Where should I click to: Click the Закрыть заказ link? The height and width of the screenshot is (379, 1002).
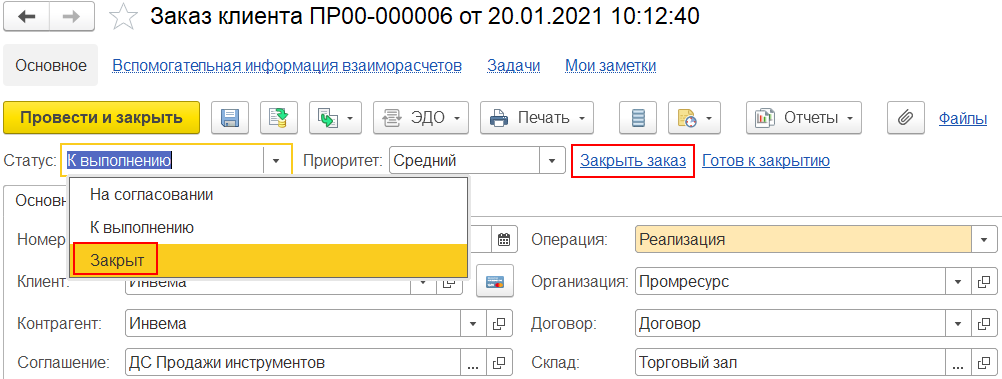pyautogui.click(x=633, y=160)
